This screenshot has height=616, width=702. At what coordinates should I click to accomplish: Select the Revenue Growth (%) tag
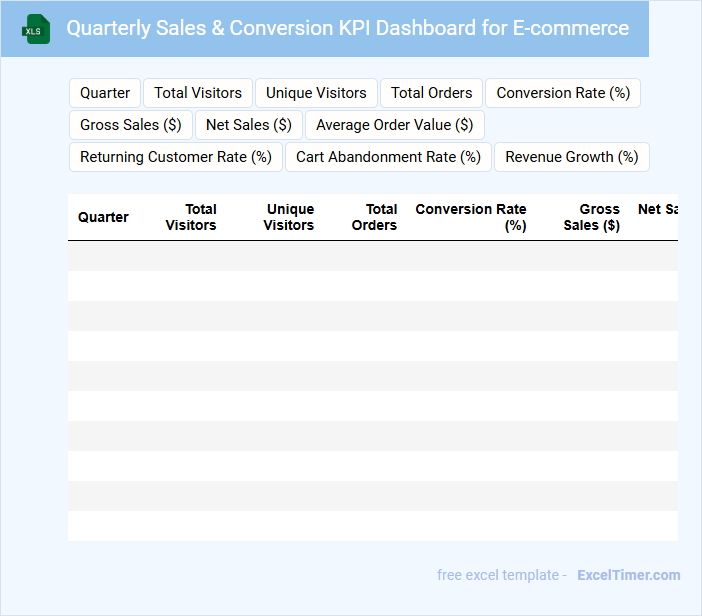coord(572,157)
